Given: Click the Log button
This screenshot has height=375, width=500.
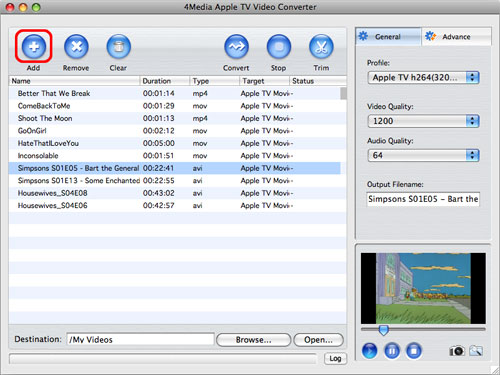Looking at the screenshot, I should [335, 358].
